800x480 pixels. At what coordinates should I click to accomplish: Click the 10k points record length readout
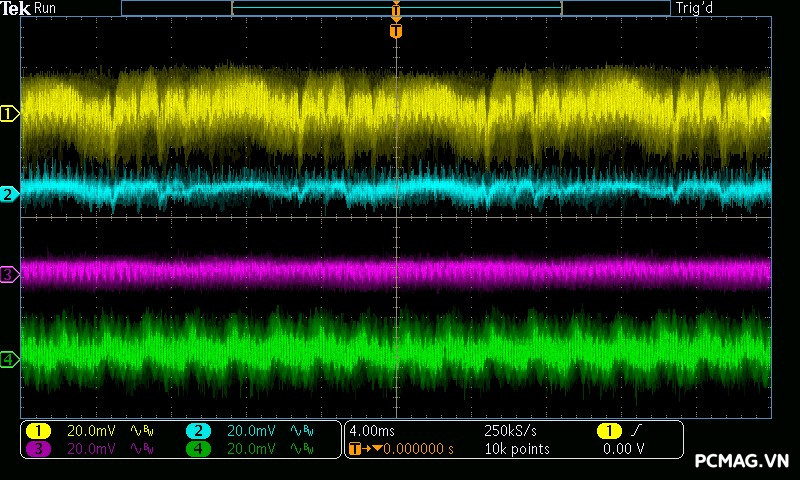517,449
